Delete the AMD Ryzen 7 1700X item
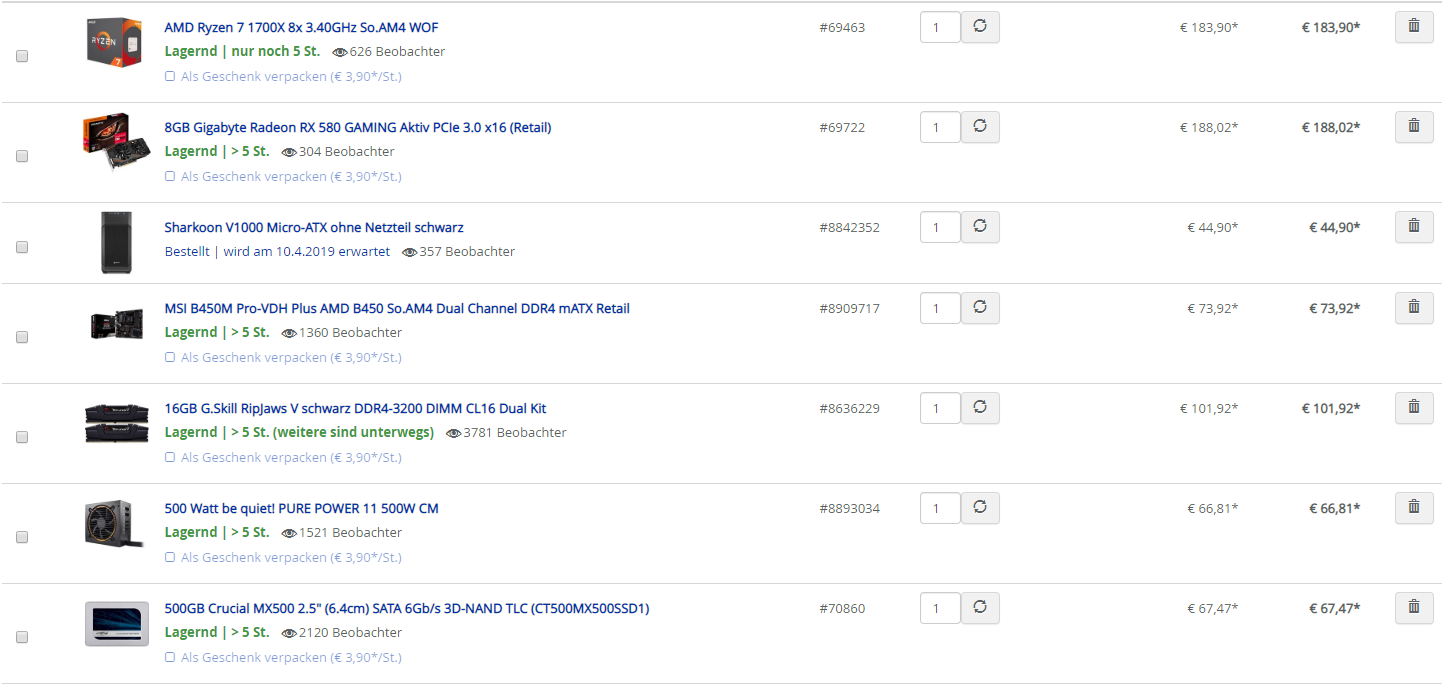1450x697 pixels. tap(1414, 27)
